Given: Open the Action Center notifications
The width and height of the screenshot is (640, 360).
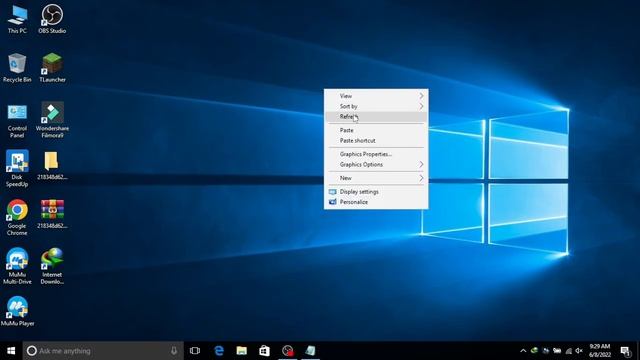Looking at the screenshot, I should [x=625, y=351].
